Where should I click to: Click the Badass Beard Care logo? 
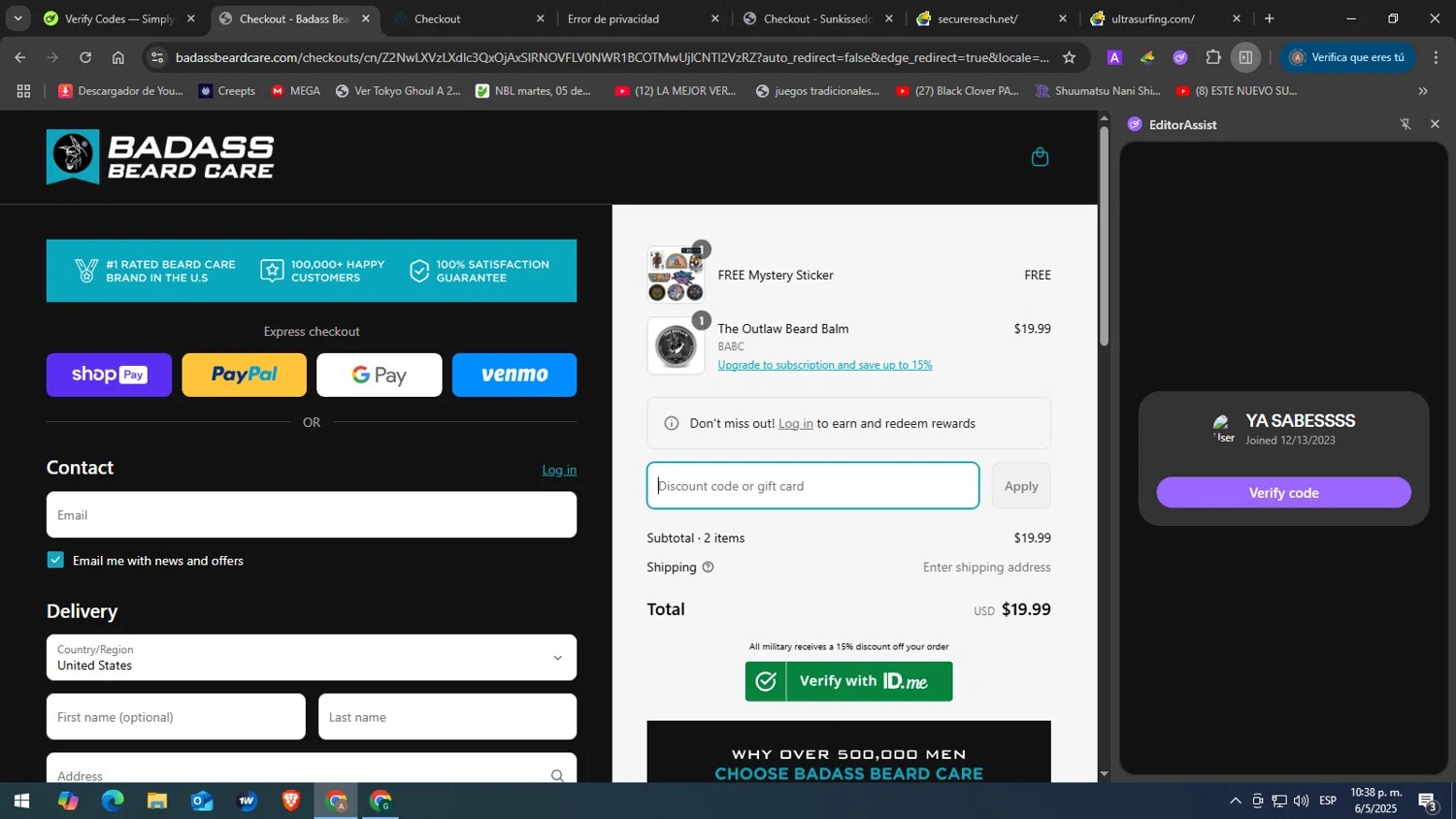[x=160, y=157]
